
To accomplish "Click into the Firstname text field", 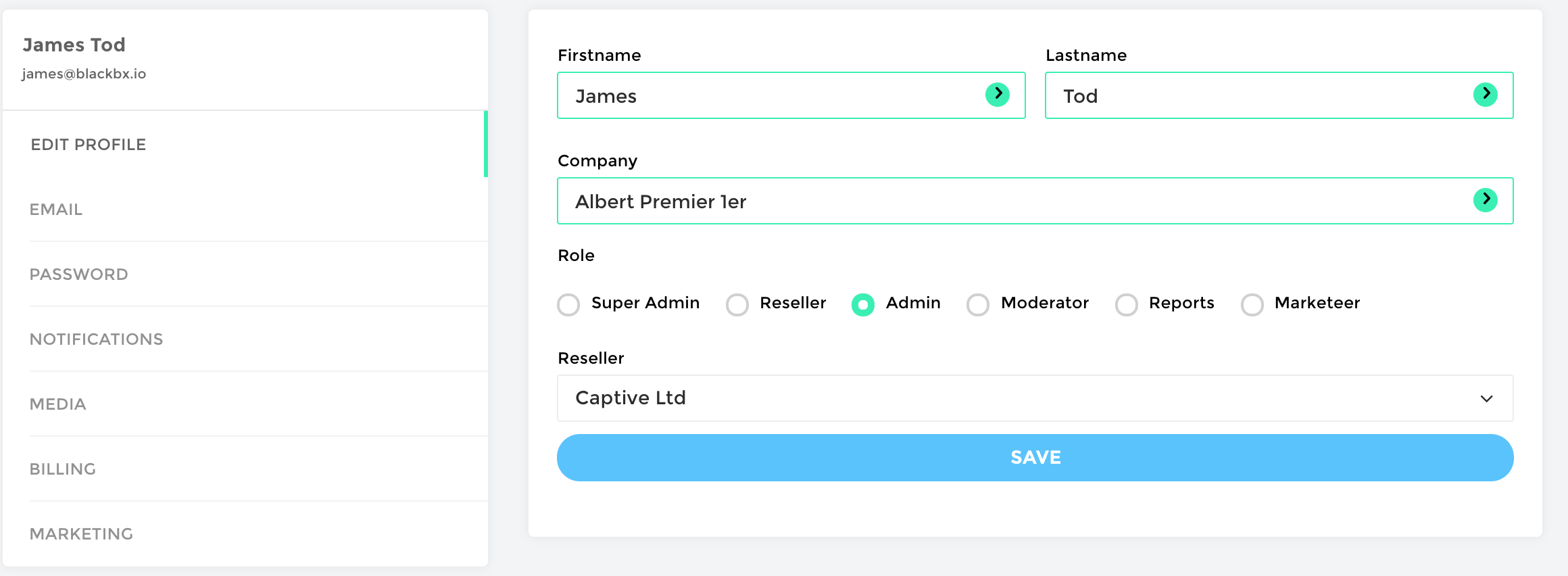I will point(770,96).
